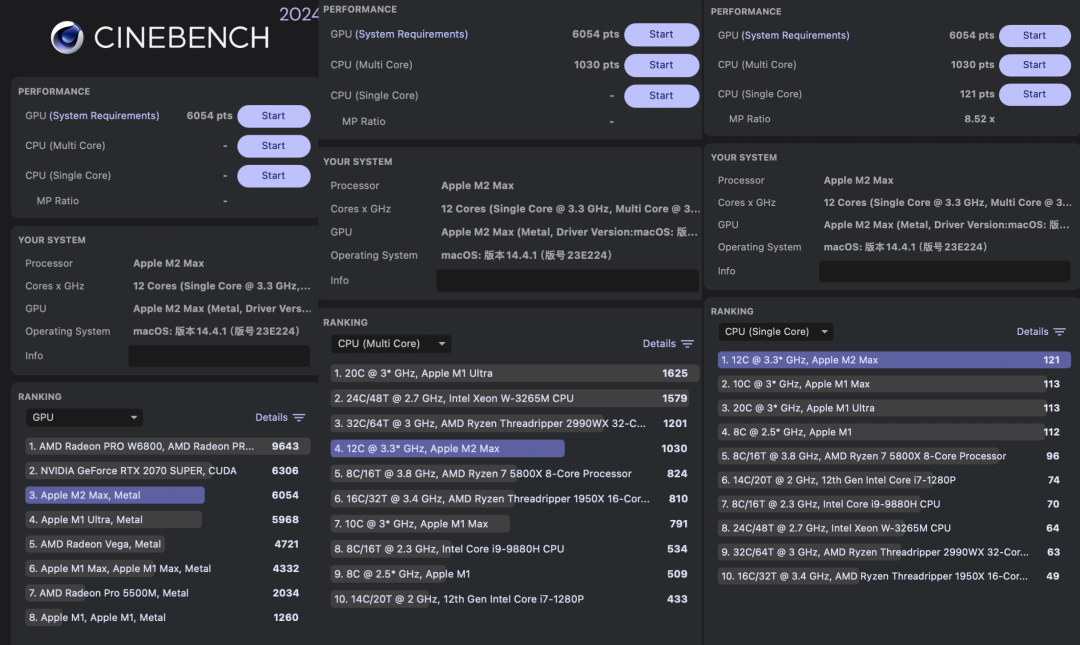Click filter icon beside Details in CPU (Single Core) ranking
Screen dimensions: 1080x645
click(x=1059, y=331)
